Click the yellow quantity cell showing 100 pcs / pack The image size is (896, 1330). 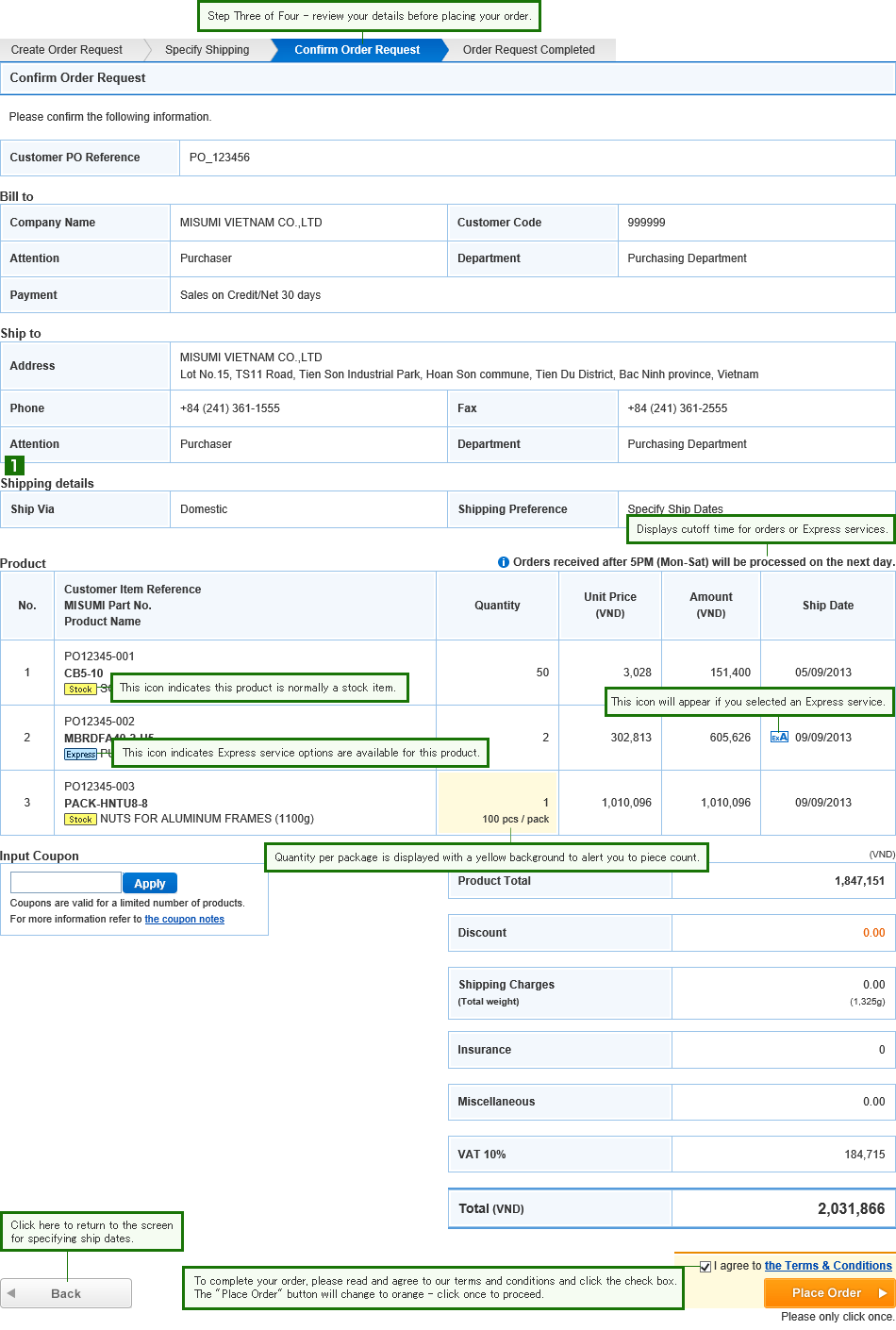(x=497, y=804)
